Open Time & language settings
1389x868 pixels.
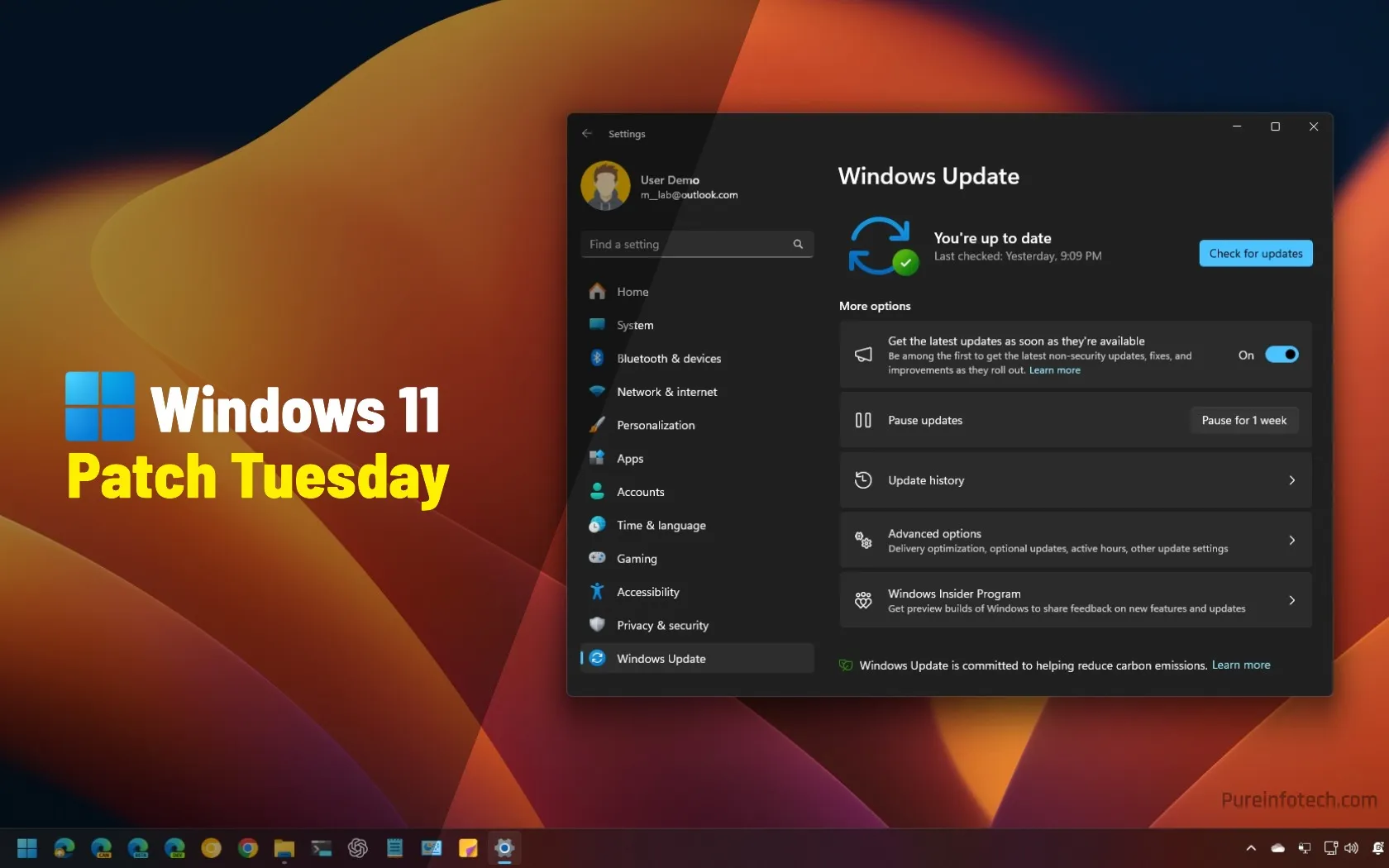click(x=697, y=525)
